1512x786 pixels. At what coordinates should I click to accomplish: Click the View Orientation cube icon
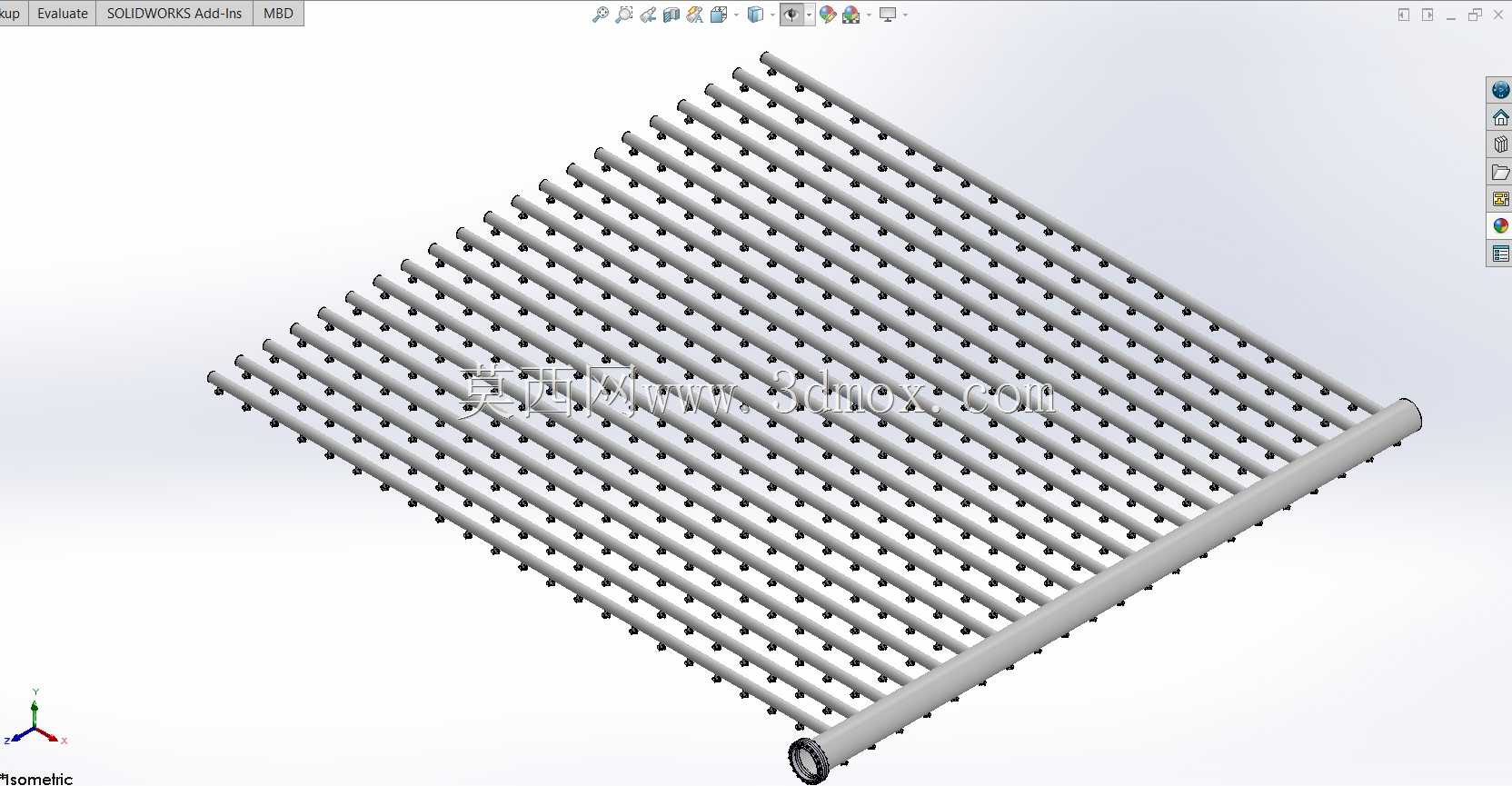coord(719,15)
